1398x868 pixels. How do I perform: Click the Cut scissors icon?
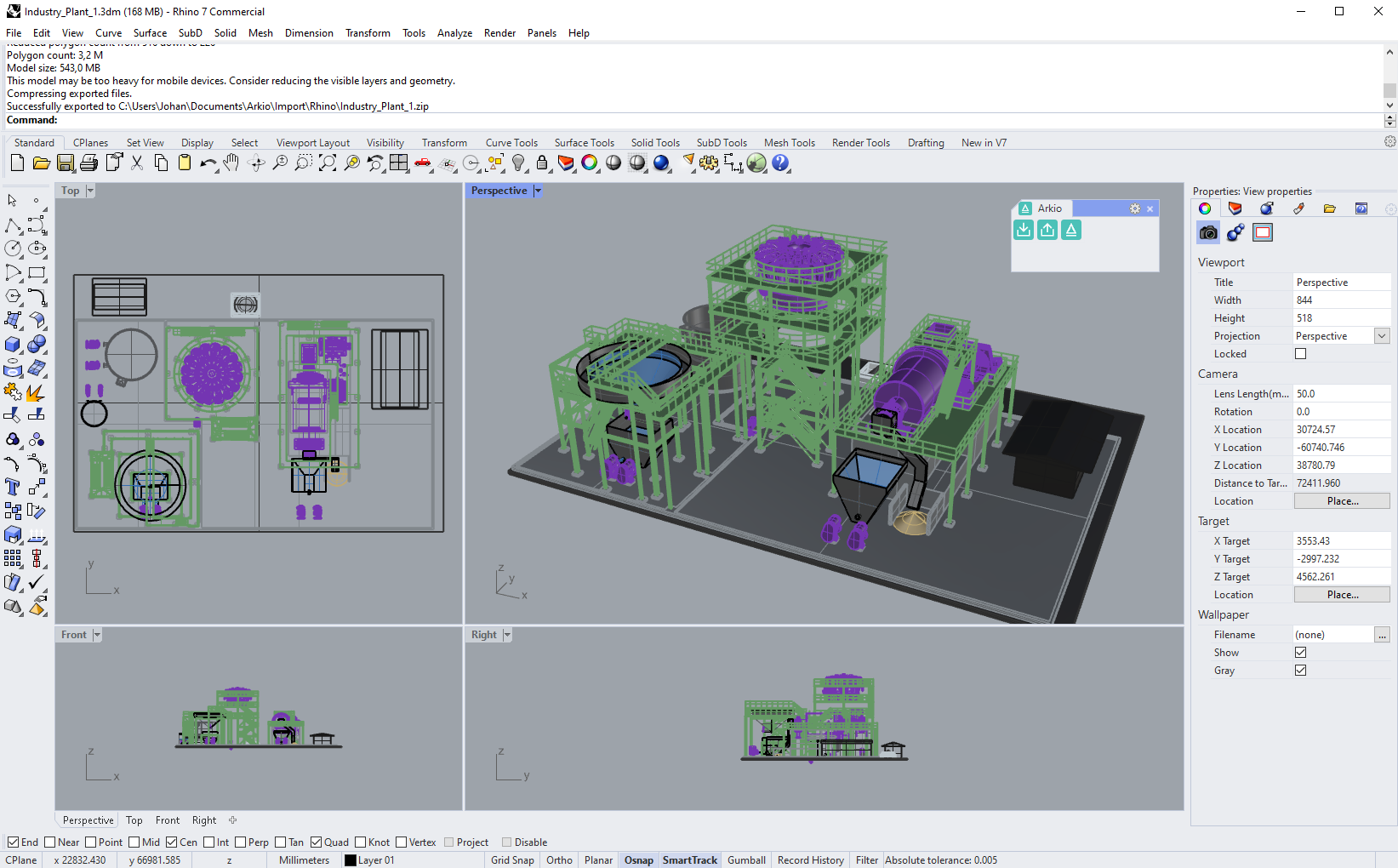pyautogui.click(x=136, y=163)
